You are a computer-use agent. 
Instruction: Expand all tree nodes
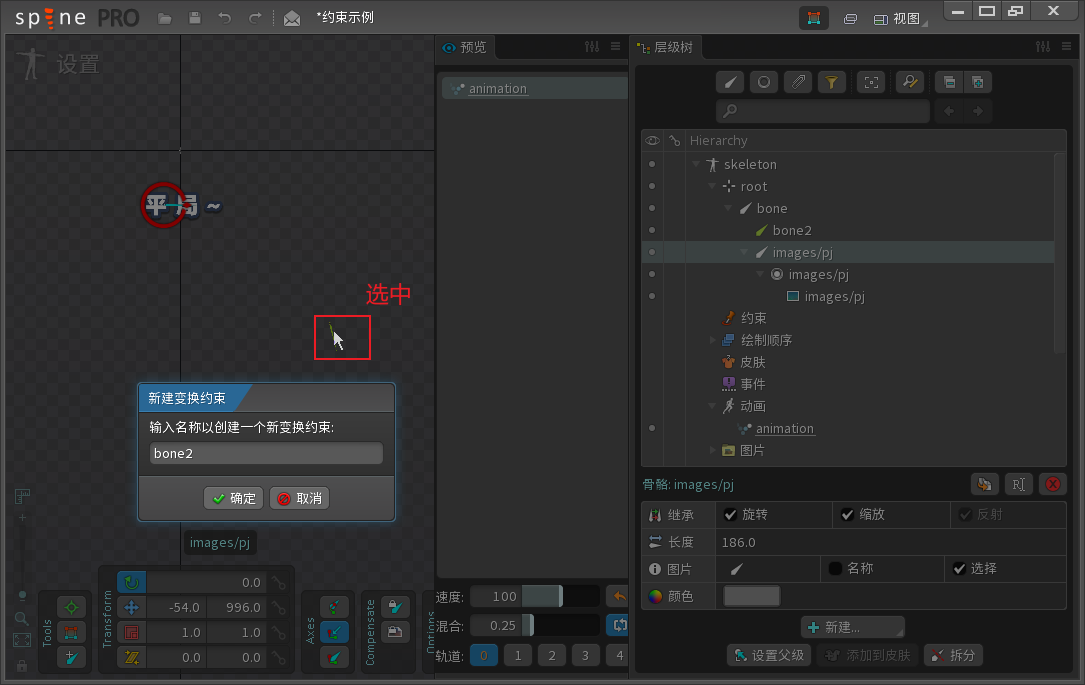click(x=978, y=82)
